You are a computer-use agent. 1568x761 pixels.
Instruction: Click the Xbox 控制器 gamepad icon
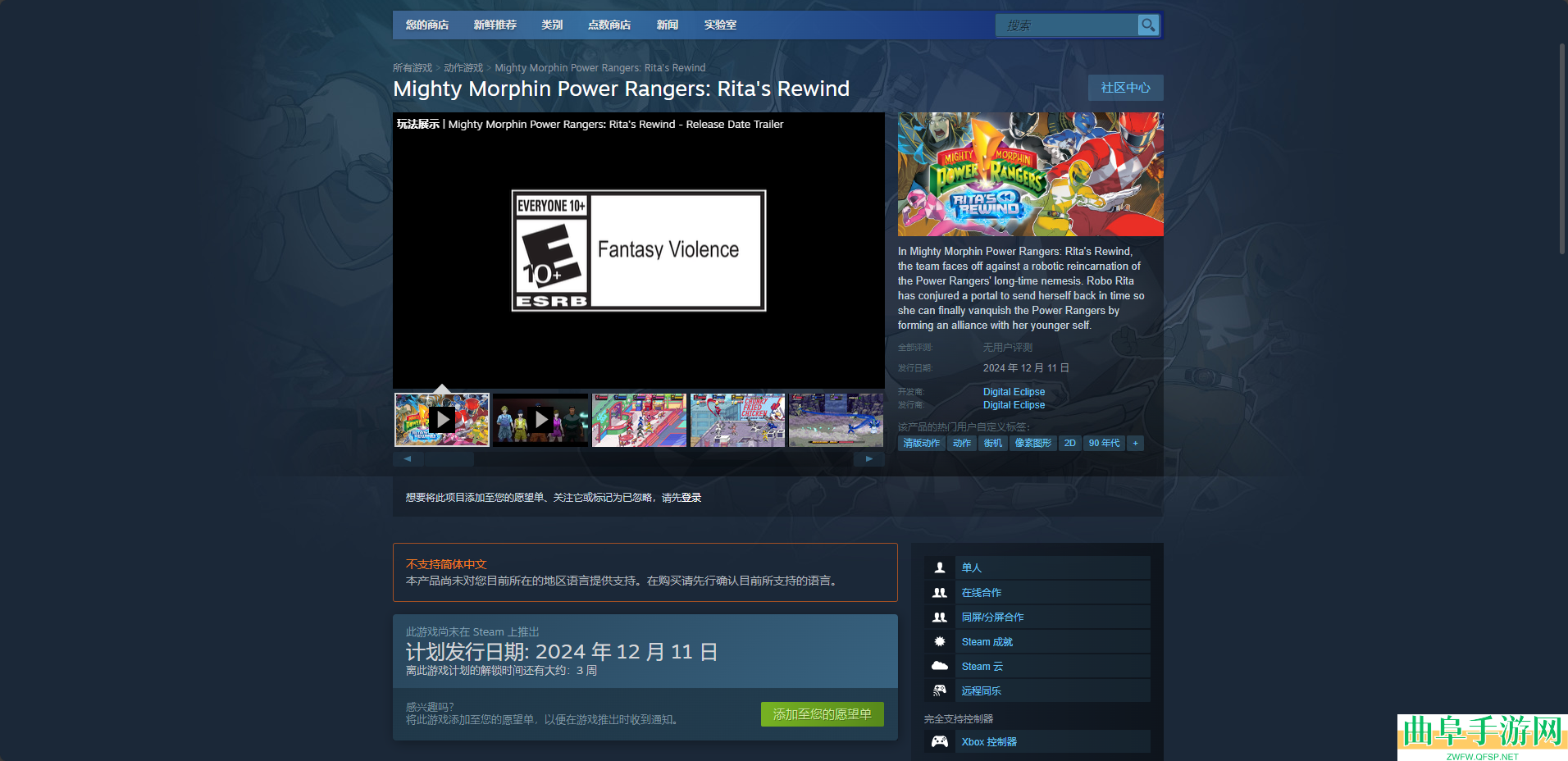click(940, 741)
